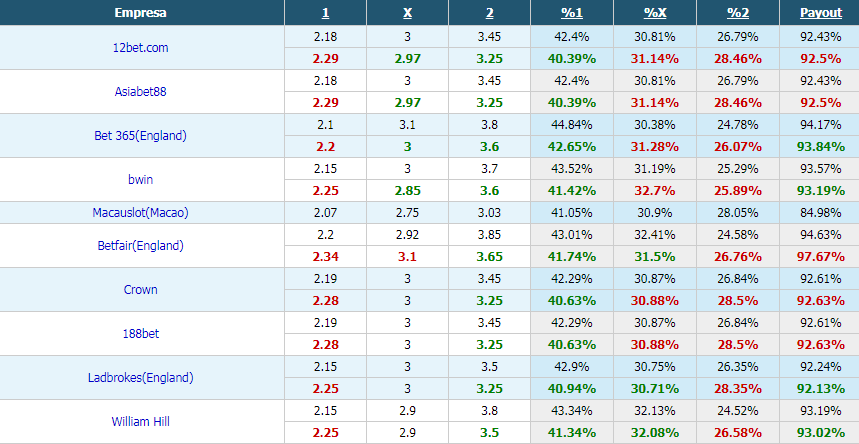Click Macauslot's 84.98% payout value
The width and height of the screenshot is (859, 444).
point(821,213)
